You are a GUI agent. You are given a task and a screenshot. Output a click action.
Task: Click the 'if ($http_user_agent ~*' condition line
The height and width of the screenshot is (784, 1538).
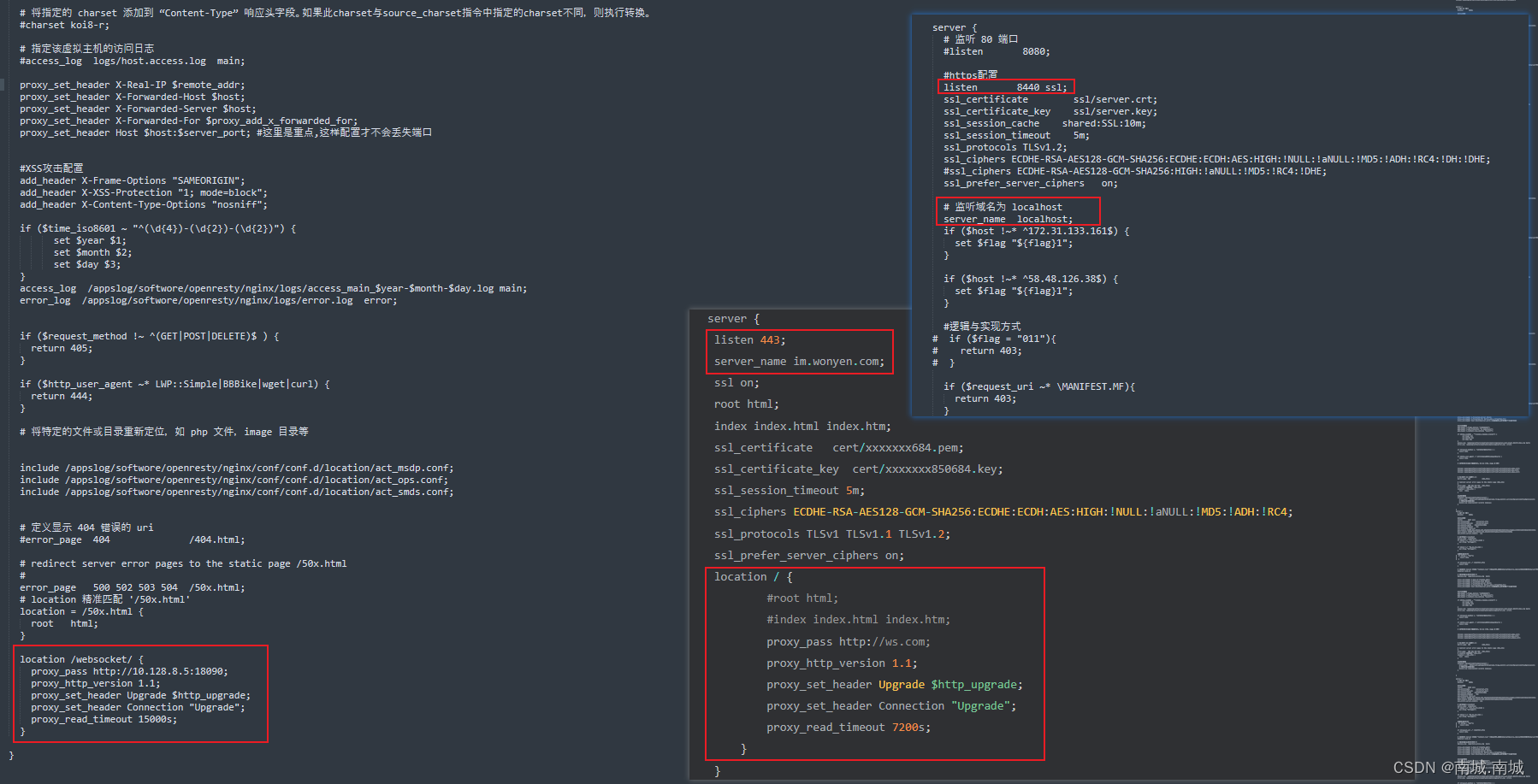pos(175,384)
